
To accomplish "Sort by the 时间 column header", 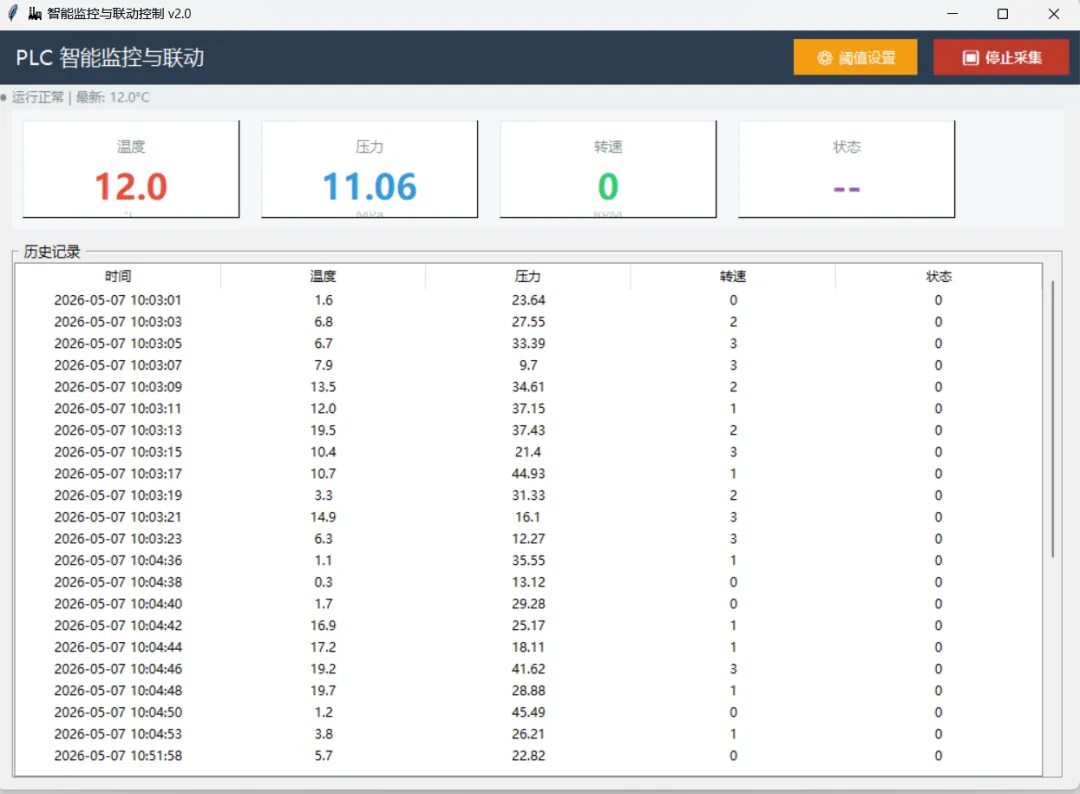I will (118, 276).
